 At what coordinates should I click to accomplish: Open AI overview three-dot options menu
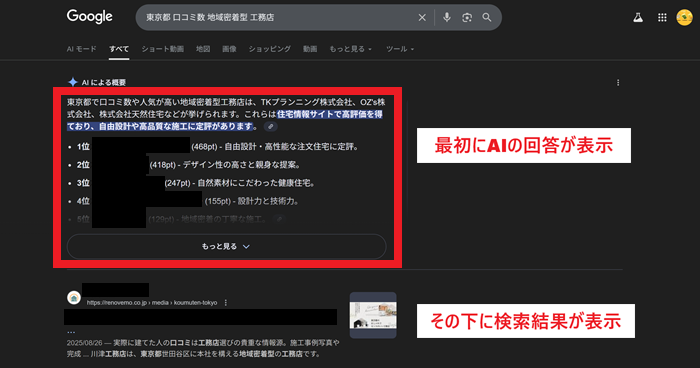618,83
